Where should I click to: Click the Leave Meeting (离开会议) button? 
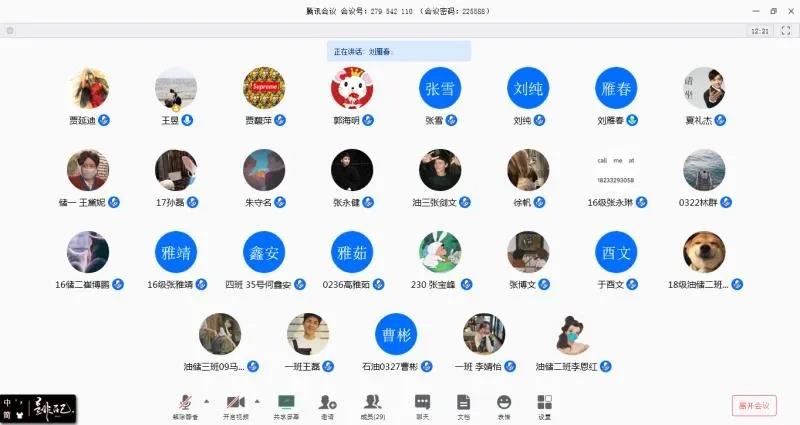[x=754, y=405]
